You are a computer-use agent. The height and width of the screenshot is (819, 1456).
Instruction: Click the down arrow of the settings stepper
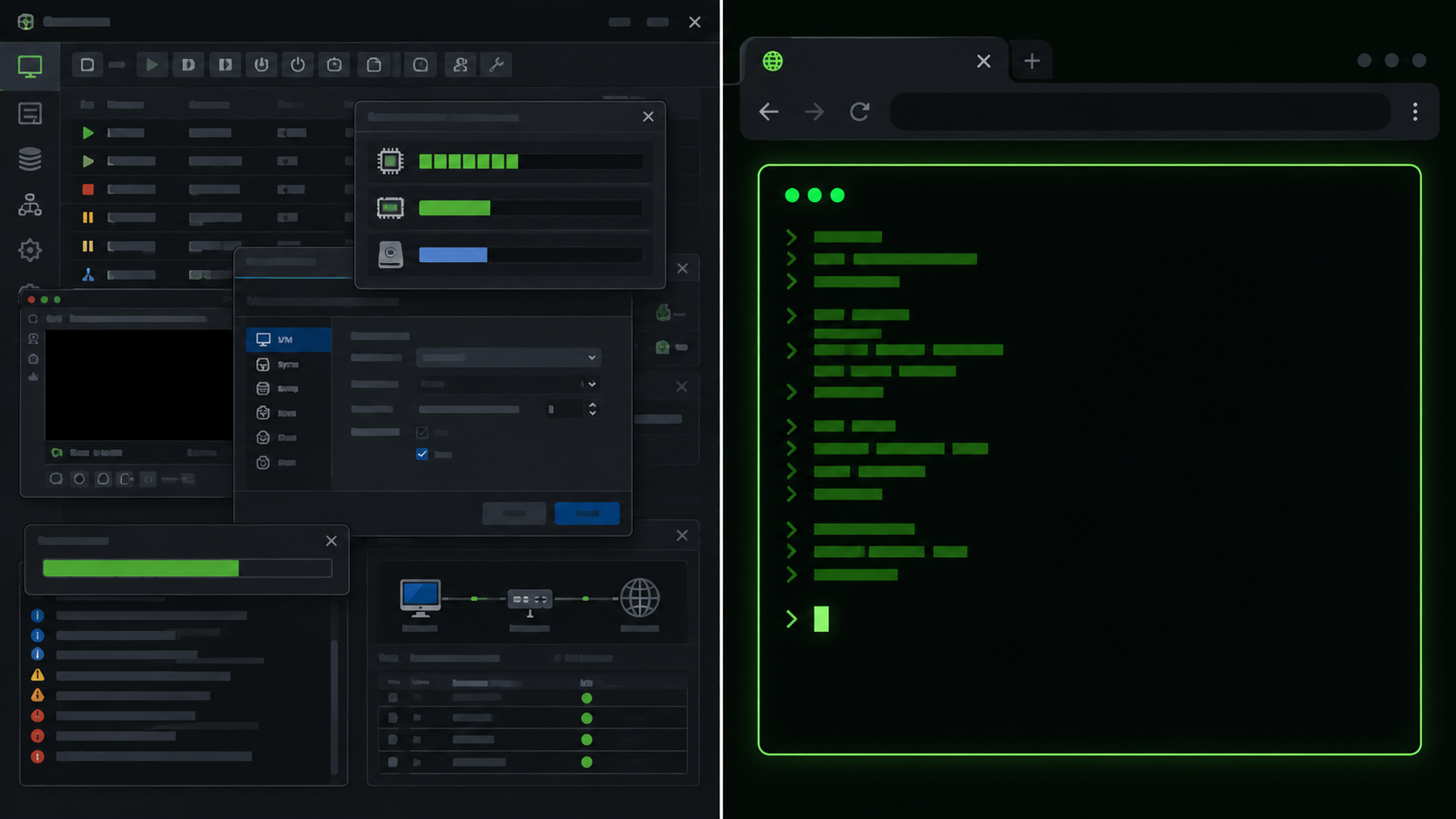[592, 413]
